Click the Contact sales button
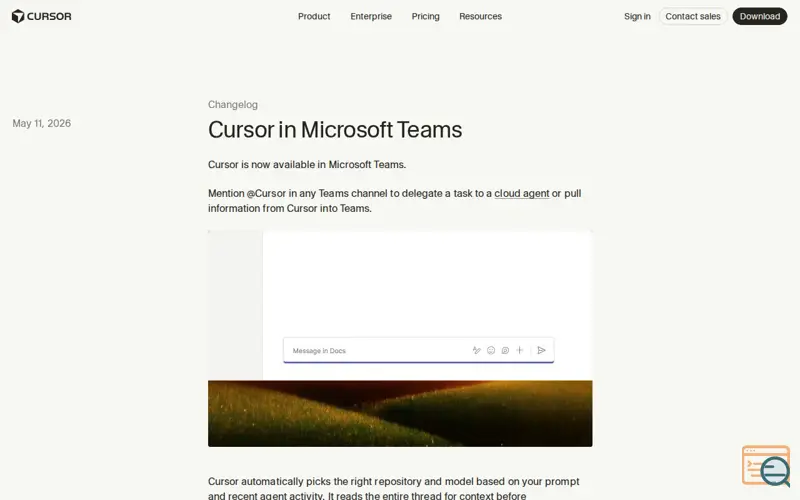Screen dimensions: 800x500 (x=692, y=16)
